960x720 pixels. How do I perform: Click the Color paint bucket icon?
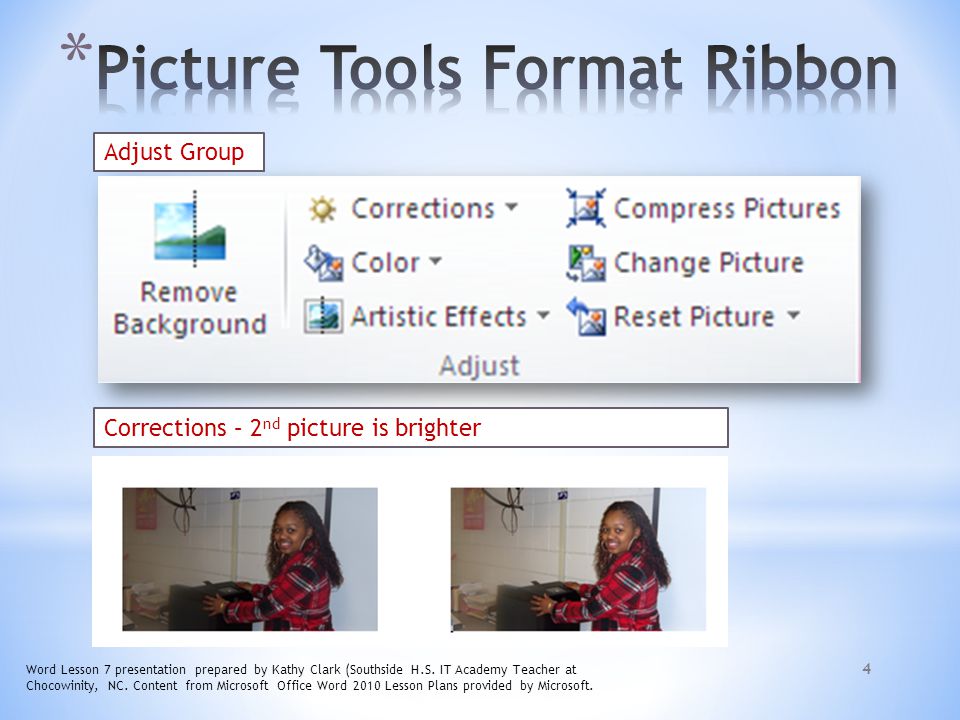pyautogui.click(x=323, y=263)
